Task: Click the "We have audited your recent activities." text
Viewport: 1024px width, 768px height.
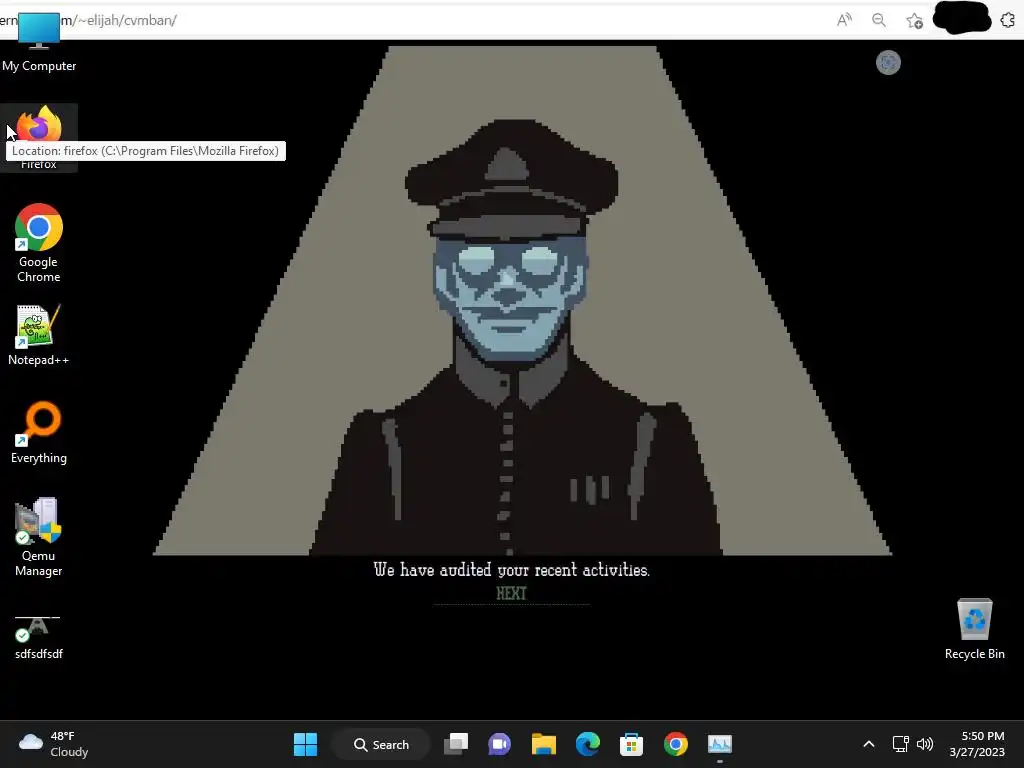Action: coord(511,570)
